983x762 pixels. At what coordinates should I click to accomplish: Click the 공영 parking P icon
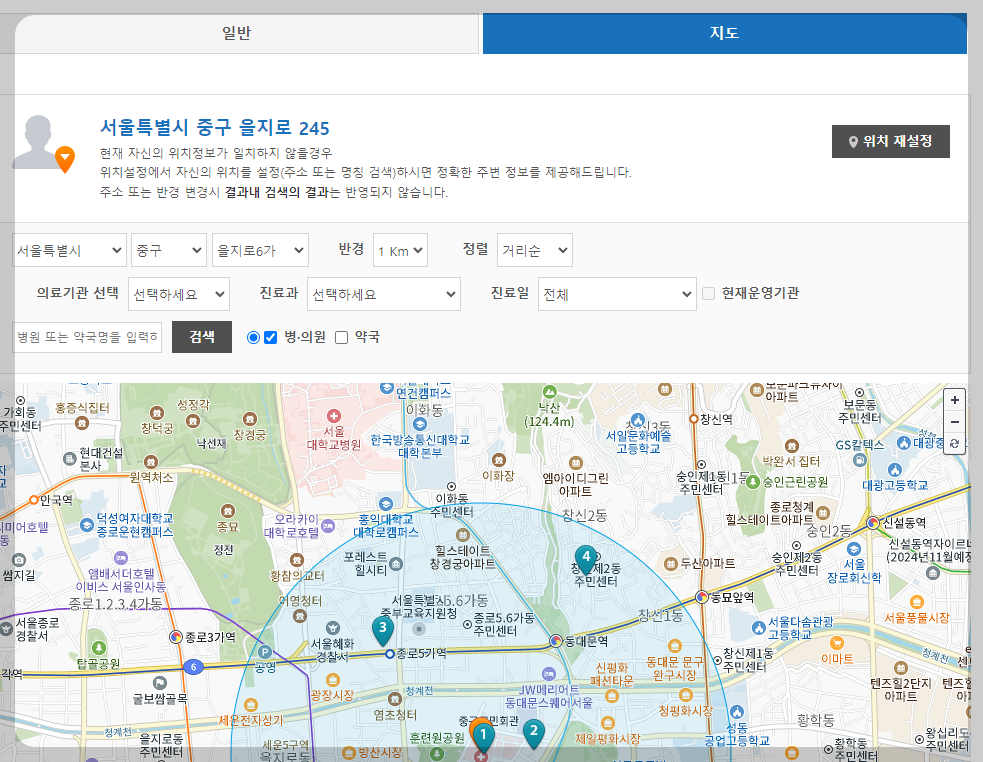(265, 652)
